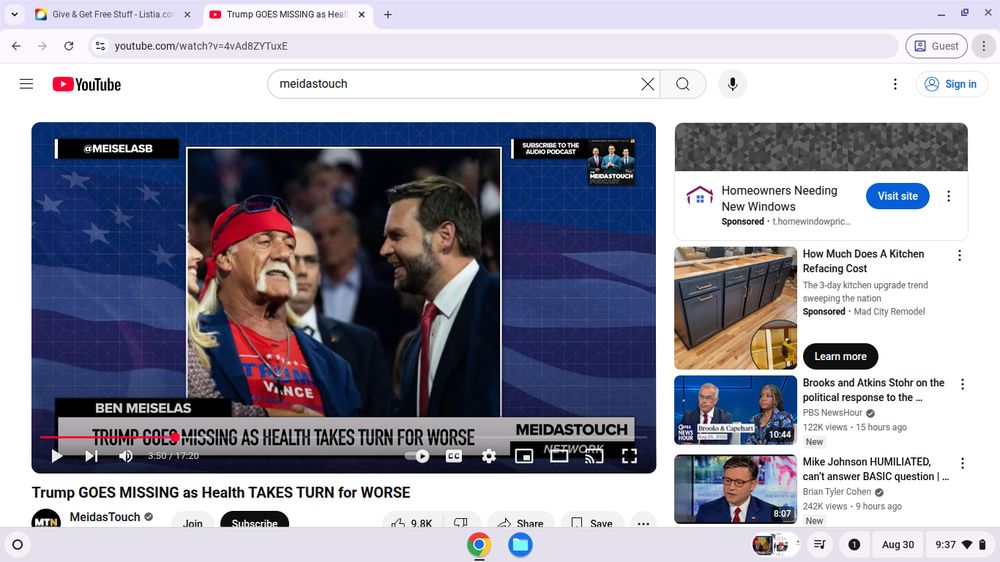Reload the page
The height and width of the screenshot is (562, 1000).
[68, 46]
